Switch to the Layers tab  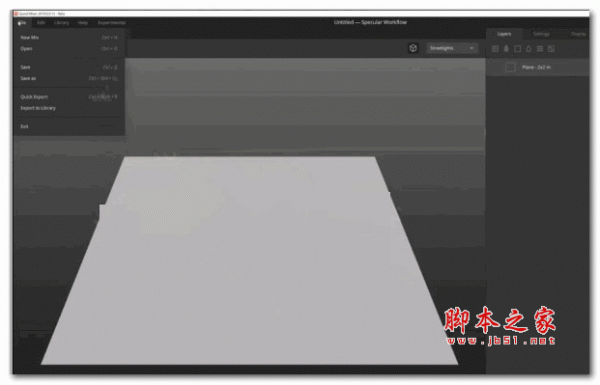coord(504,34)
